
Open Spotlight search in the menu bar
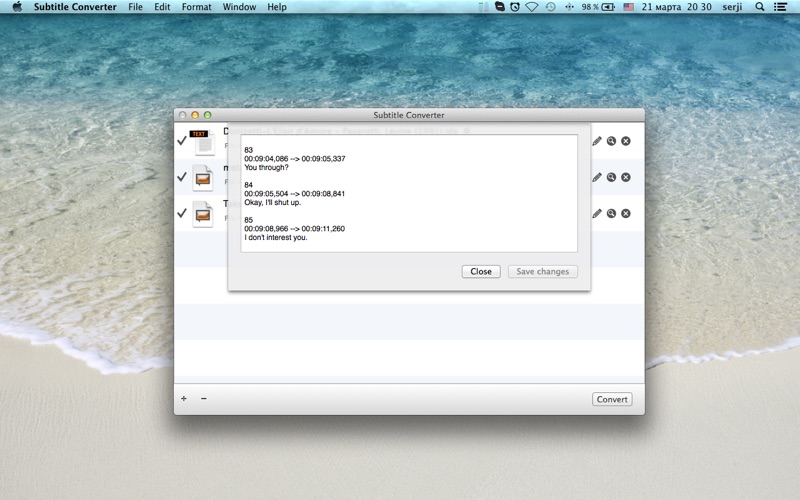(760, 7)
